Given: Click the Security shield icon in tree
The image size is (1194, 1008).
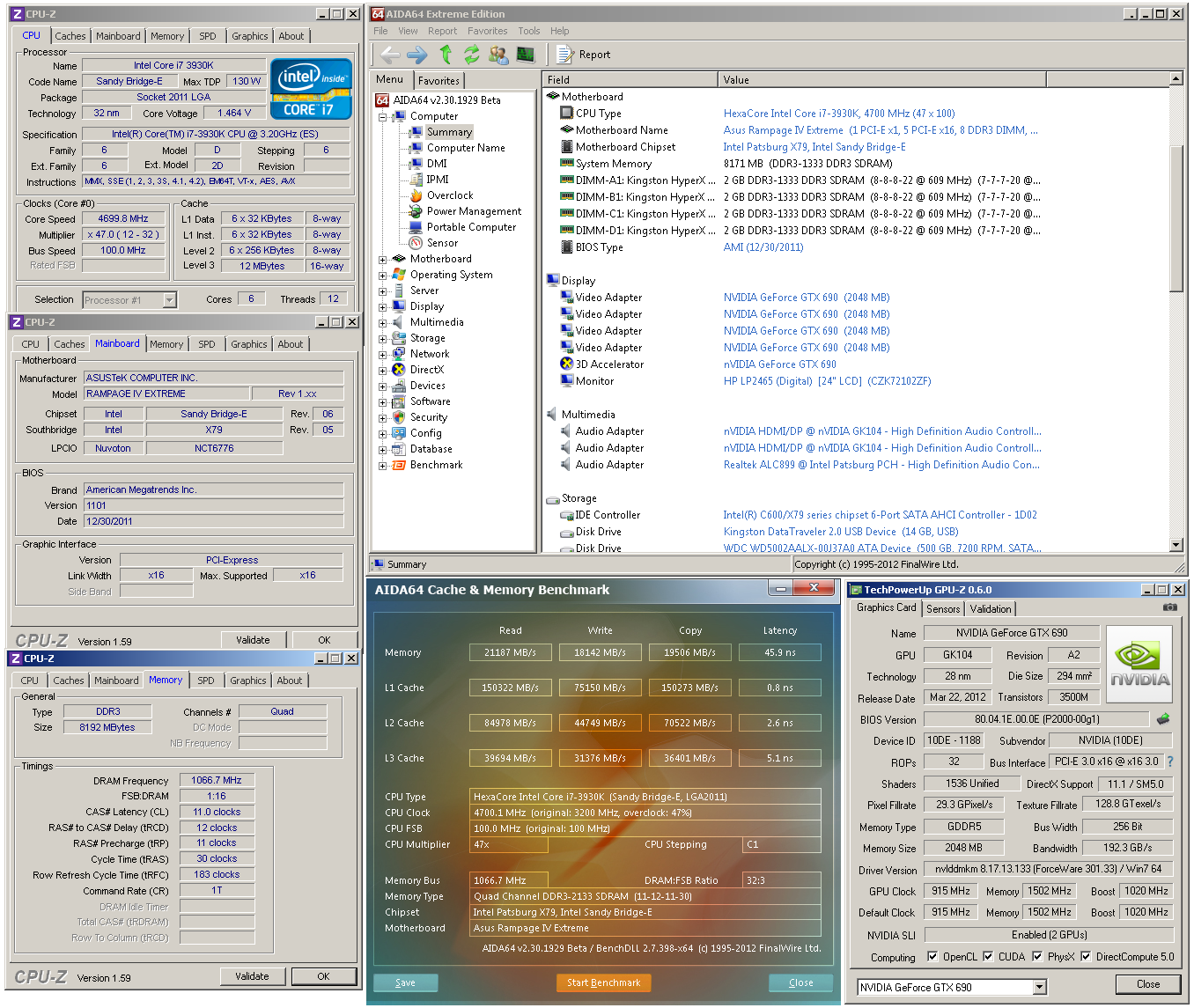Looking at the screenshot, I should pos(399,417).
